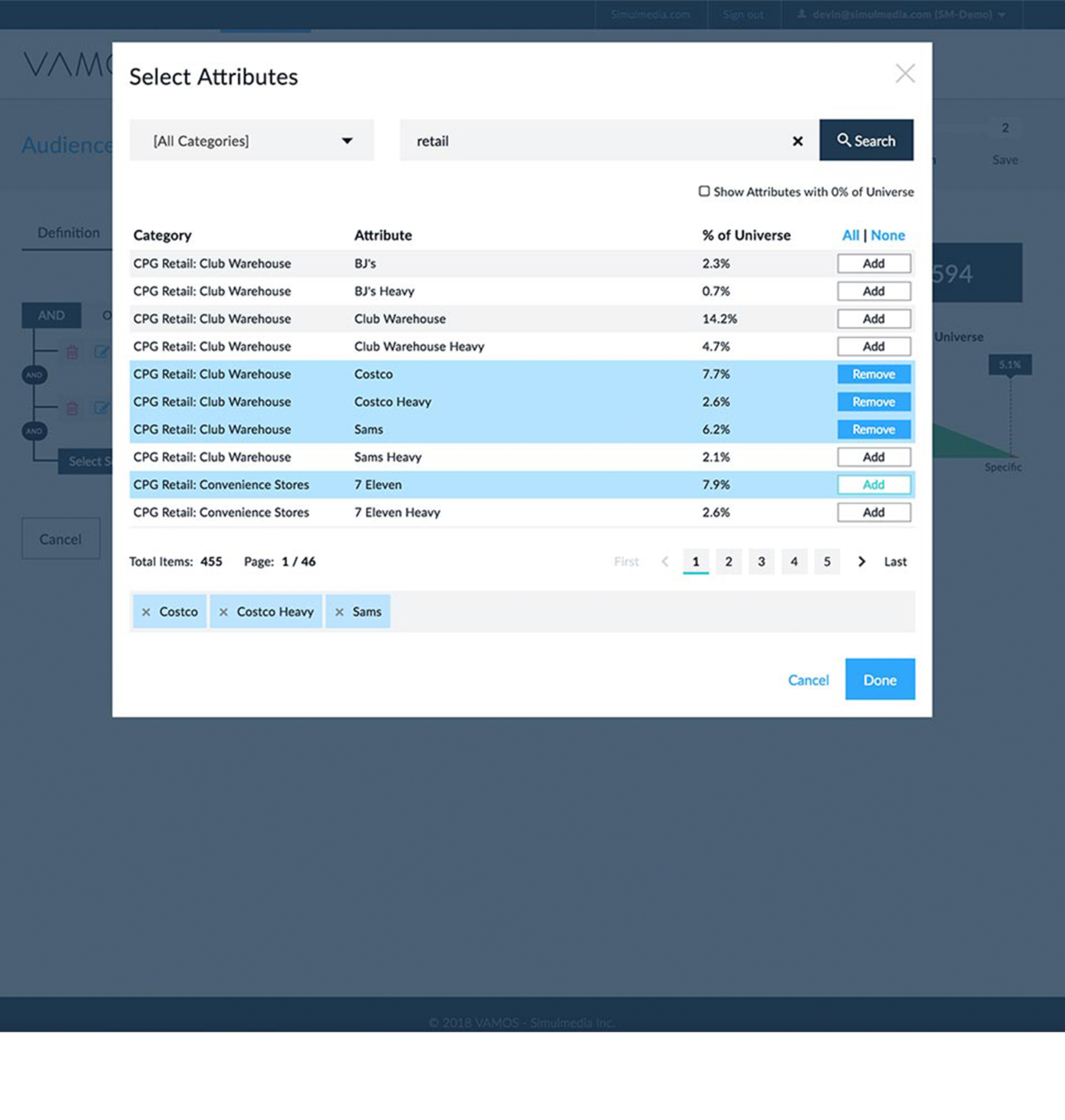The width and height of the screenshot is (1065, 1120).
Task: Close the Select Attributes dialog with X
Action: coord(905,73)
